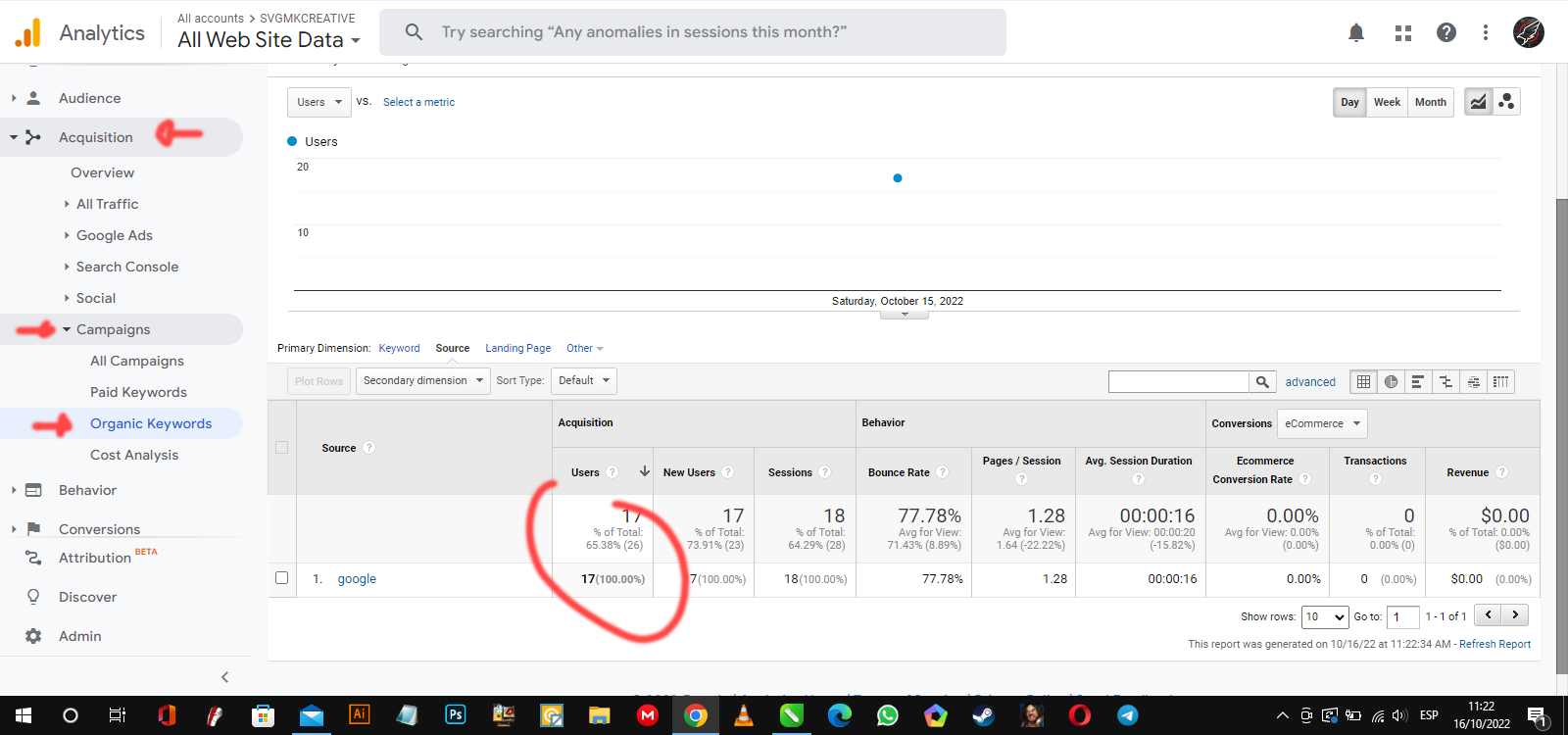Click the google source link
The width and height of the screenshot is (1568, 735).
click(357, 579)
